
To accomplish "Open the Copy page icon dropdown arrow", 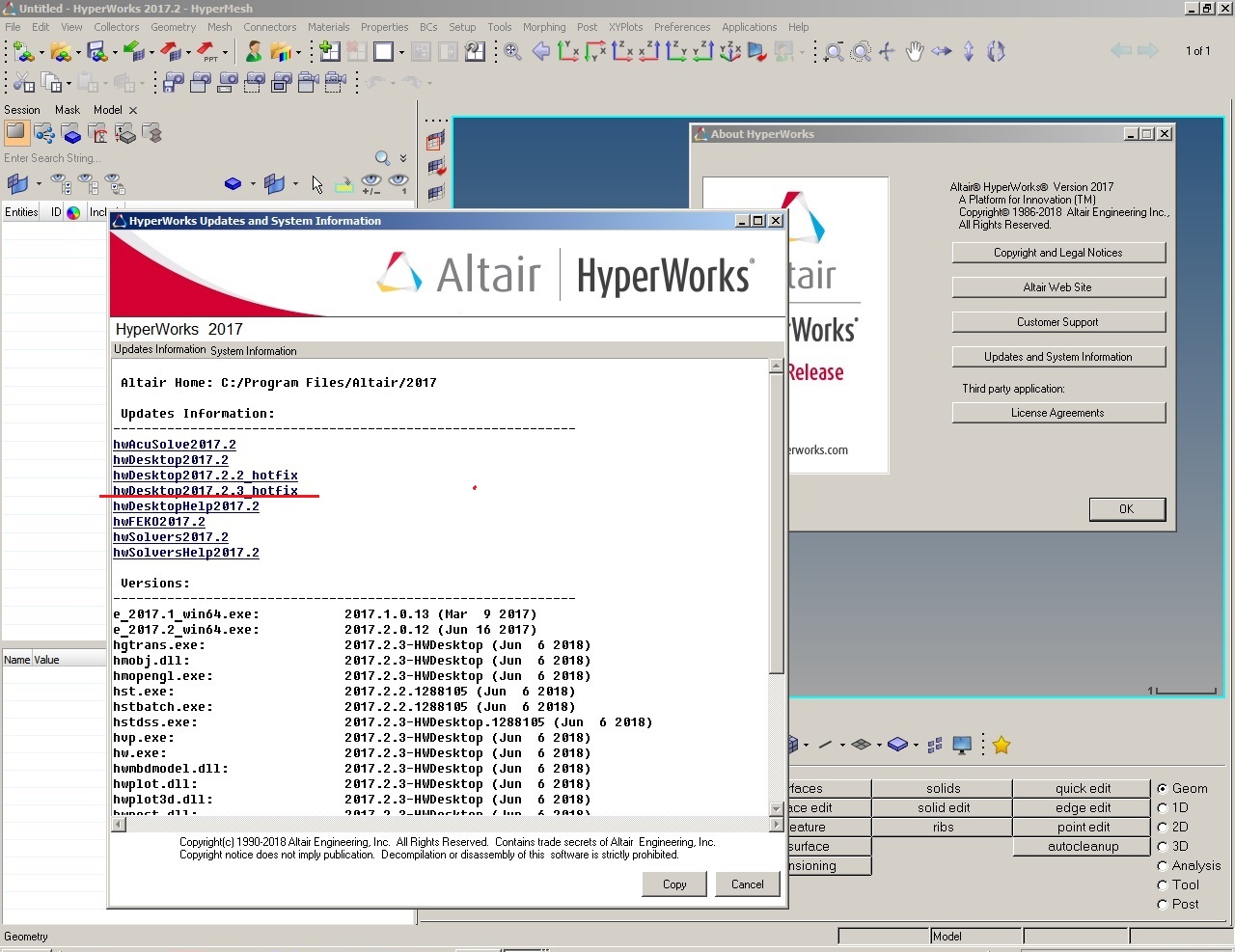I will (x=69, y=84).
